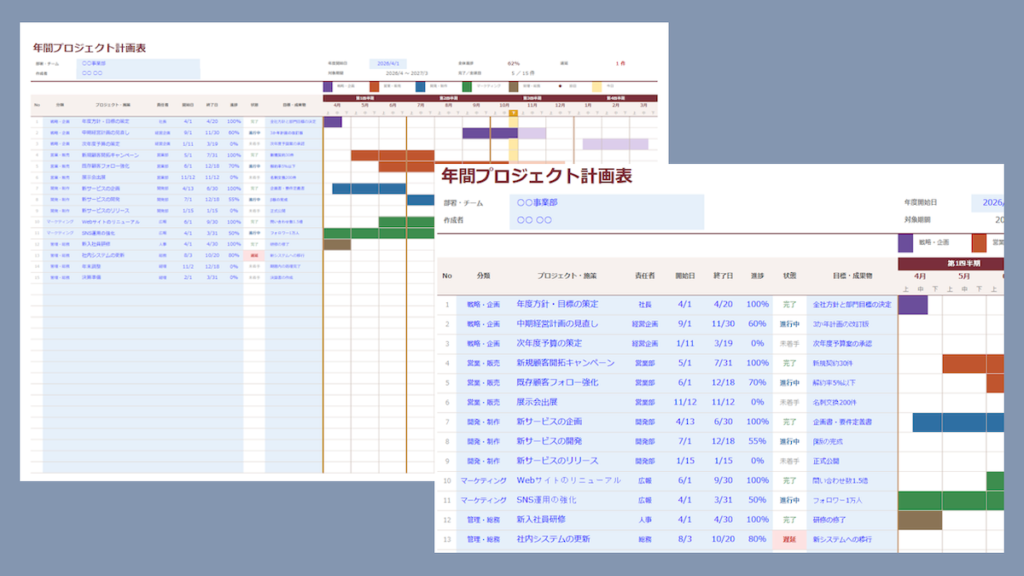Image resolution: width=1024 pixels, height=576 pixels.
Task: Click 新規契約30件 goal cell in front sheet
Action: coord(833,363)
